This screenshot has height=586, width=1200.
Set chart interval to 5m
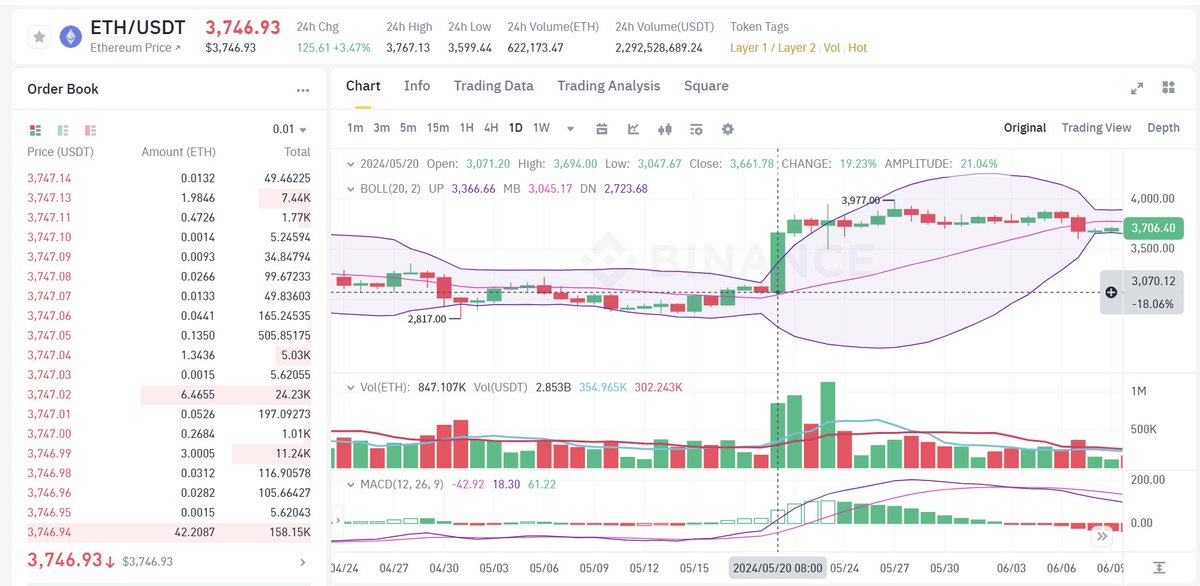pyautogui.click(x=408, y=128)
